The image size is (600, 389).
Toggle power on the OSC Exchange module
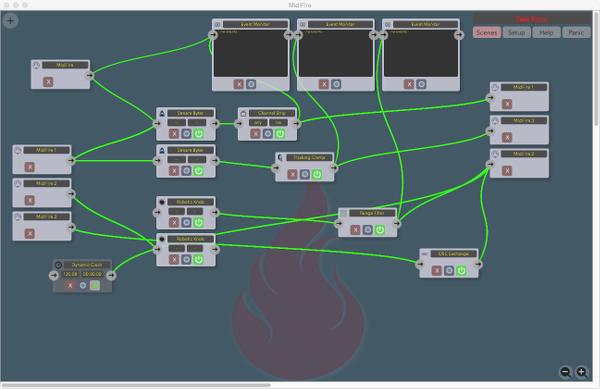tap(461, 271)
